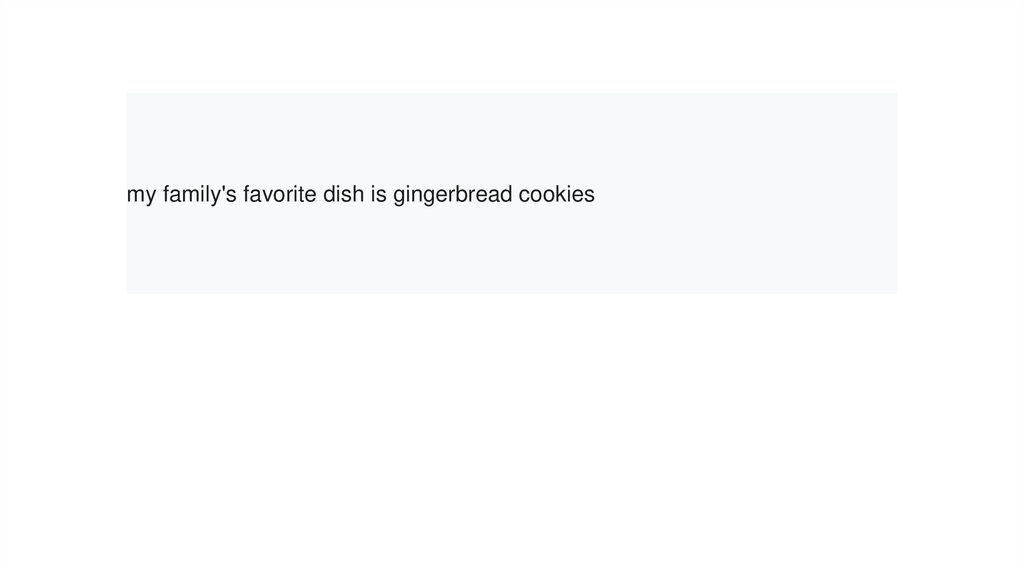Click the word "dish" in the sentence

[343, 195]
